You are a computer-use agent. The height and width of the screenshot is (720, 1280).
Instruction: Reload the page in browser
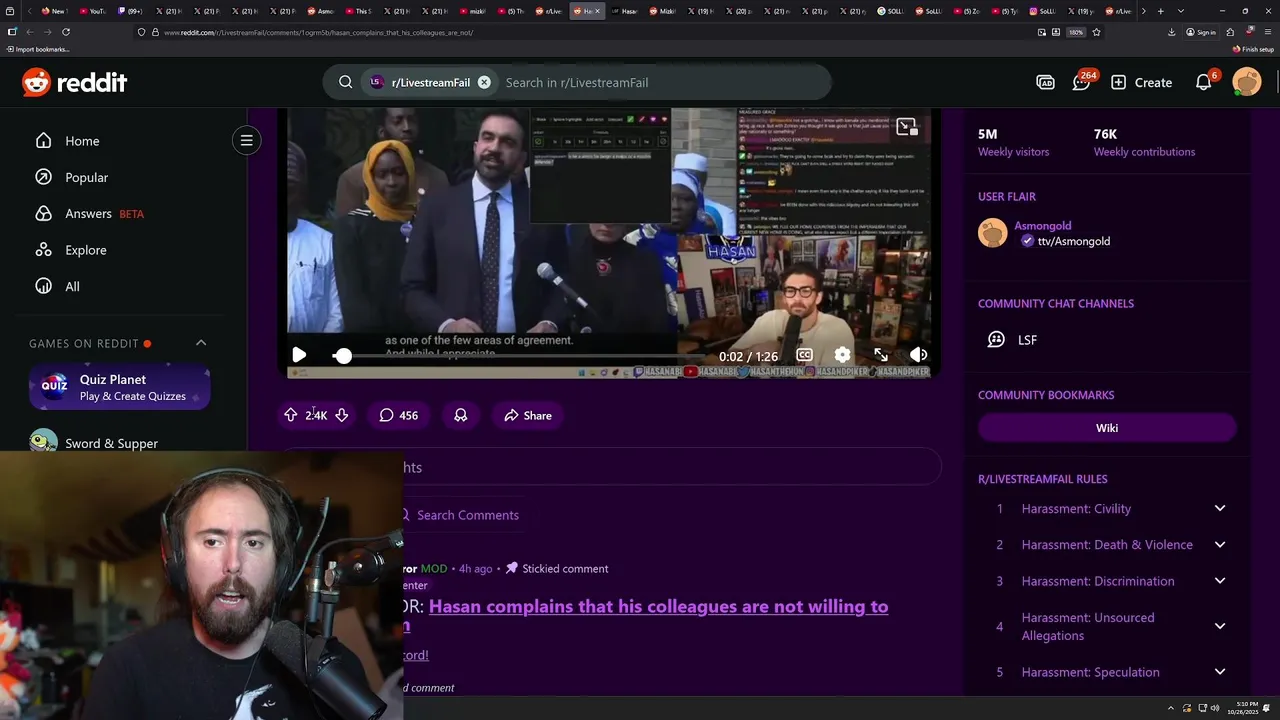[x=66, y=32]
